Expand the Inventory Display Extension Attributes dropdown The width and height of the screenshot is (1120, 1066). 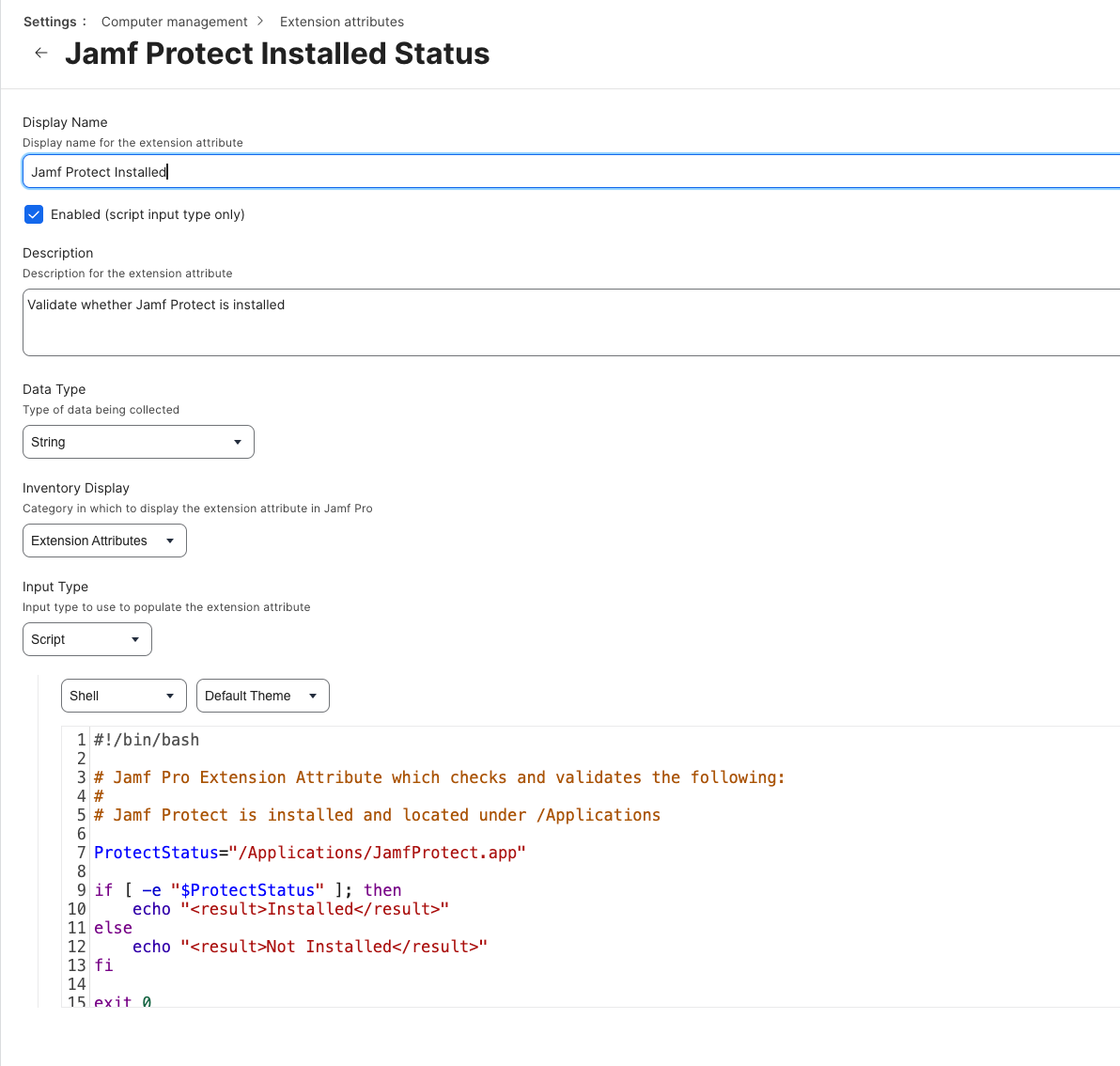[x=104, y=541]
